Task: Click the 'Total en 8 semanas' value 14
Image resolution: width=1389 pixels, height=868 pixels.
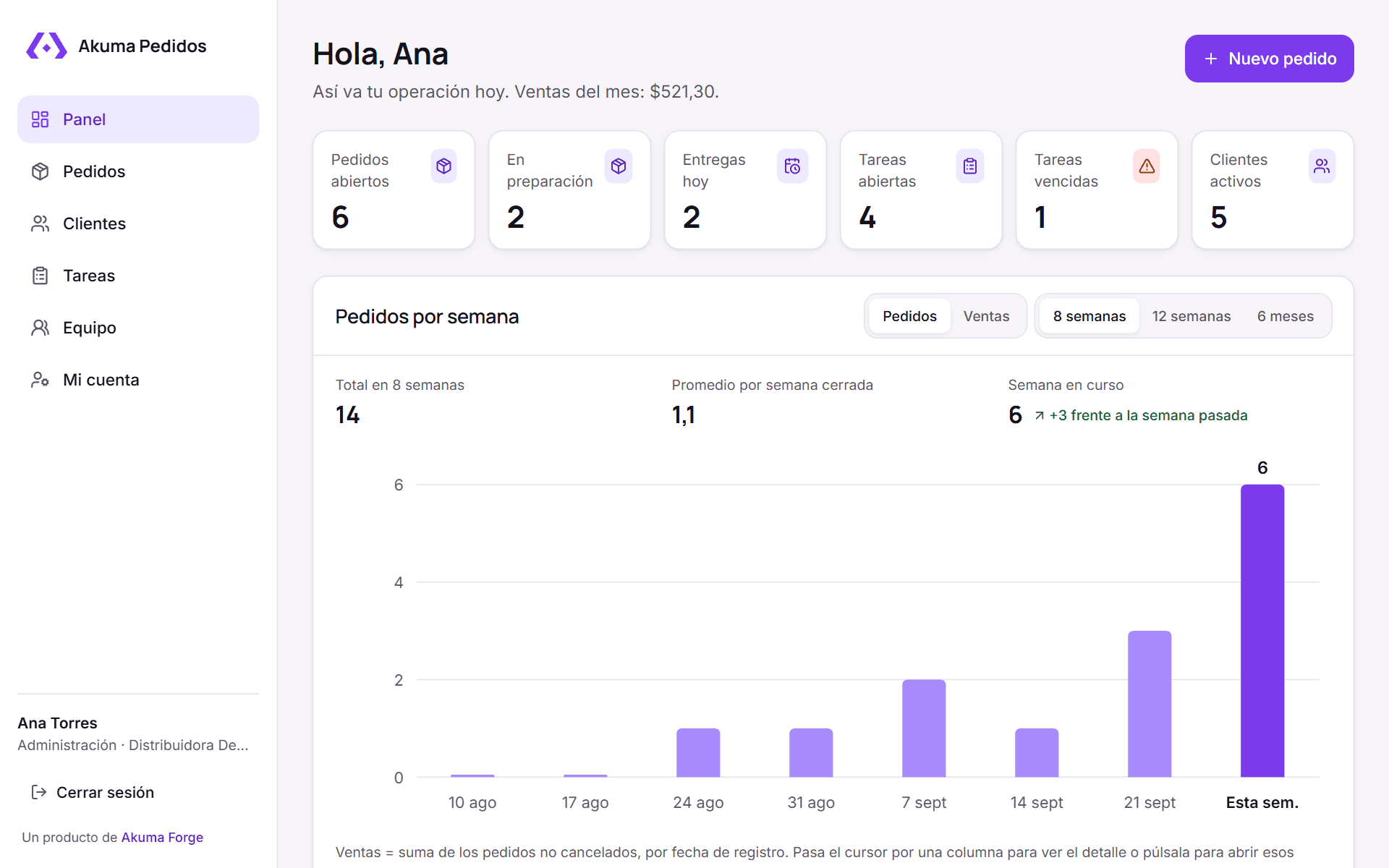Action: pyautogui.click(x=347, y=414)
